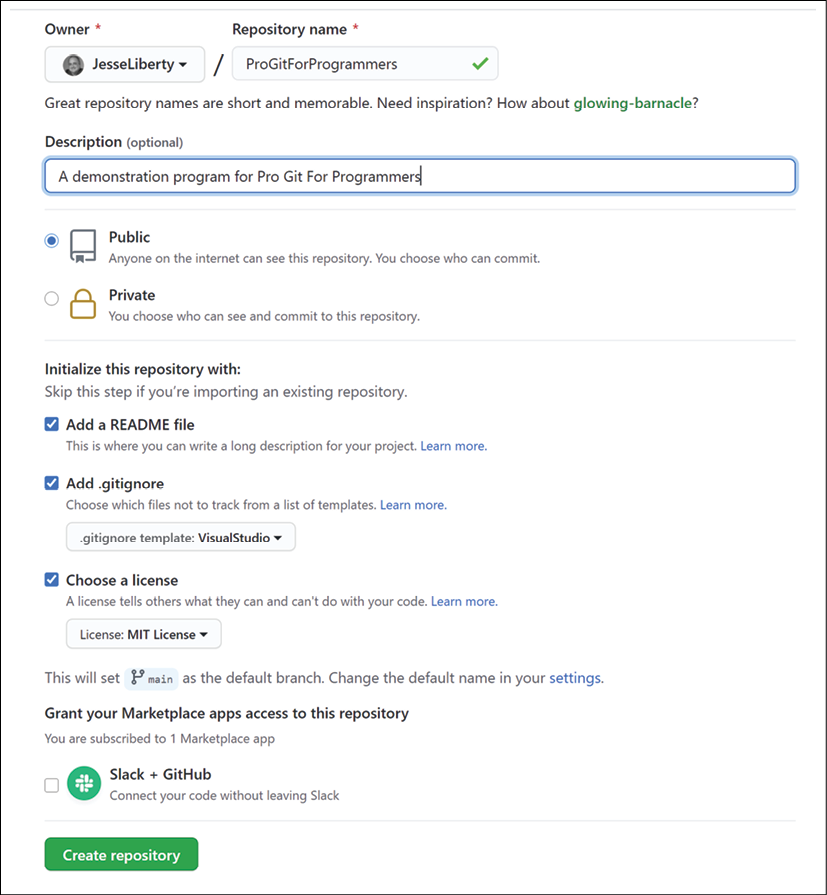Image resolution: width=827 pixels, height=895 pixels.
Task: Select the Private radio button
Action: point(51,299)
